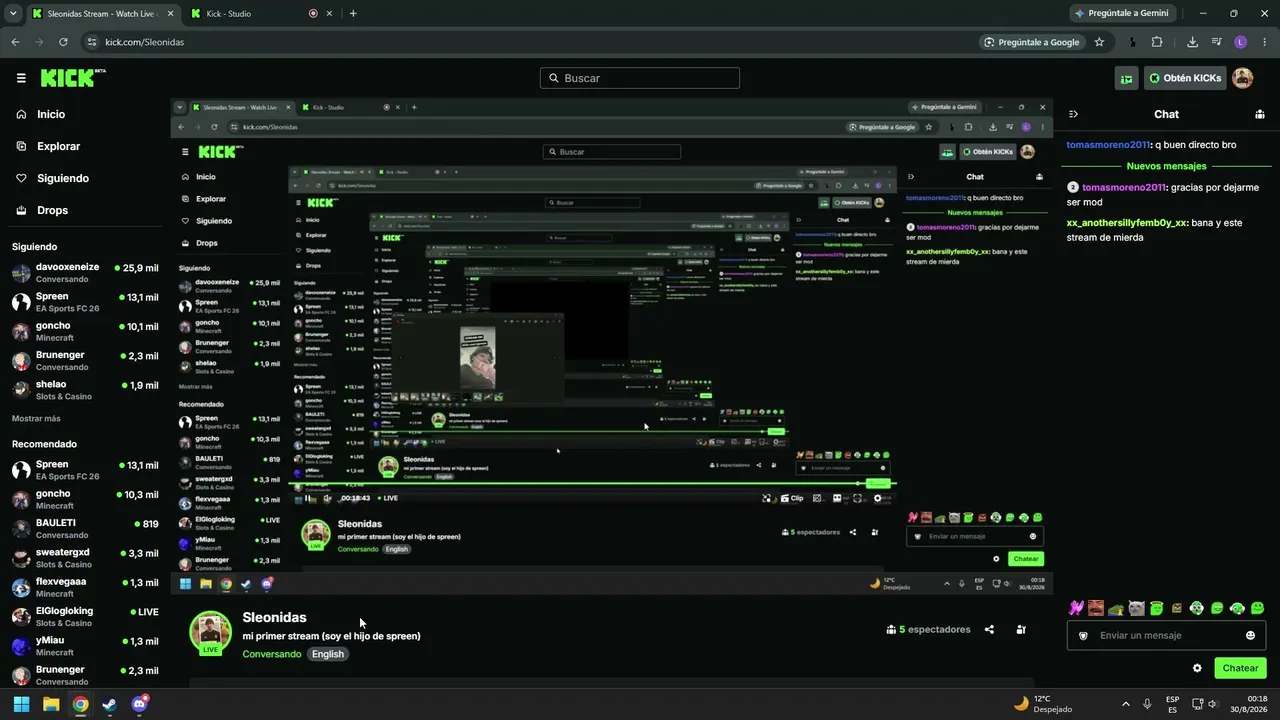This screenshot has width=1280, height=720.
Task: Go back in the browser
Action: coord(15,42)
